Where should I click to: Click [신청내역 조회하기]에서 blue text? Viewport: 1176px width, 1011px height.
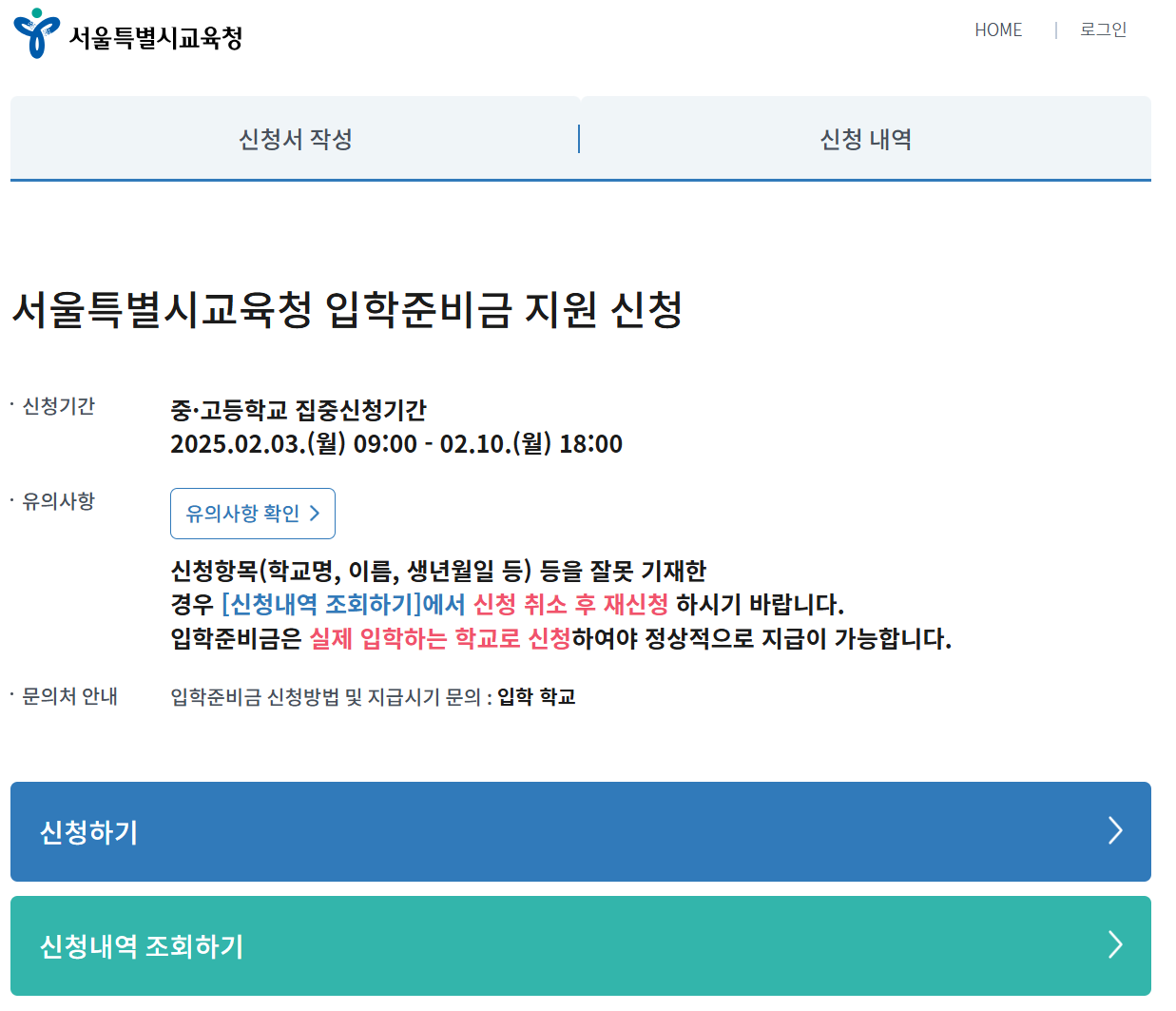coord(343,605)
